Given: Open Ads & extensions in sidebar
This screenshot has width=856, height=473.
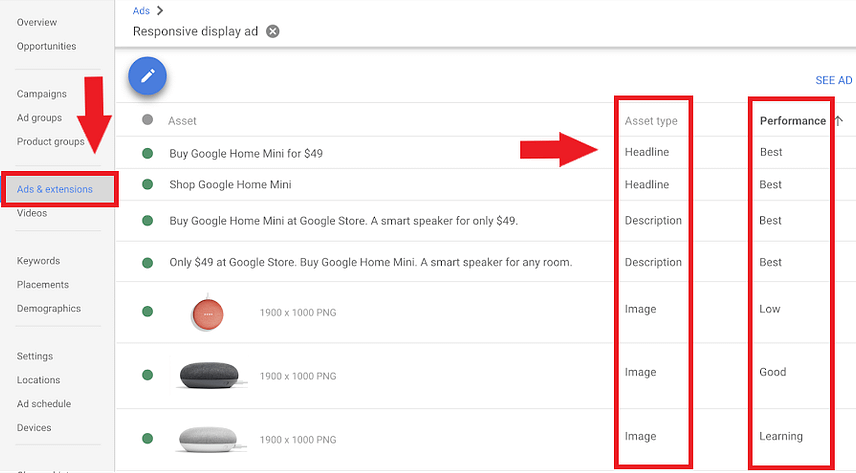Looking at the screenshot, I should click(55, 189).
